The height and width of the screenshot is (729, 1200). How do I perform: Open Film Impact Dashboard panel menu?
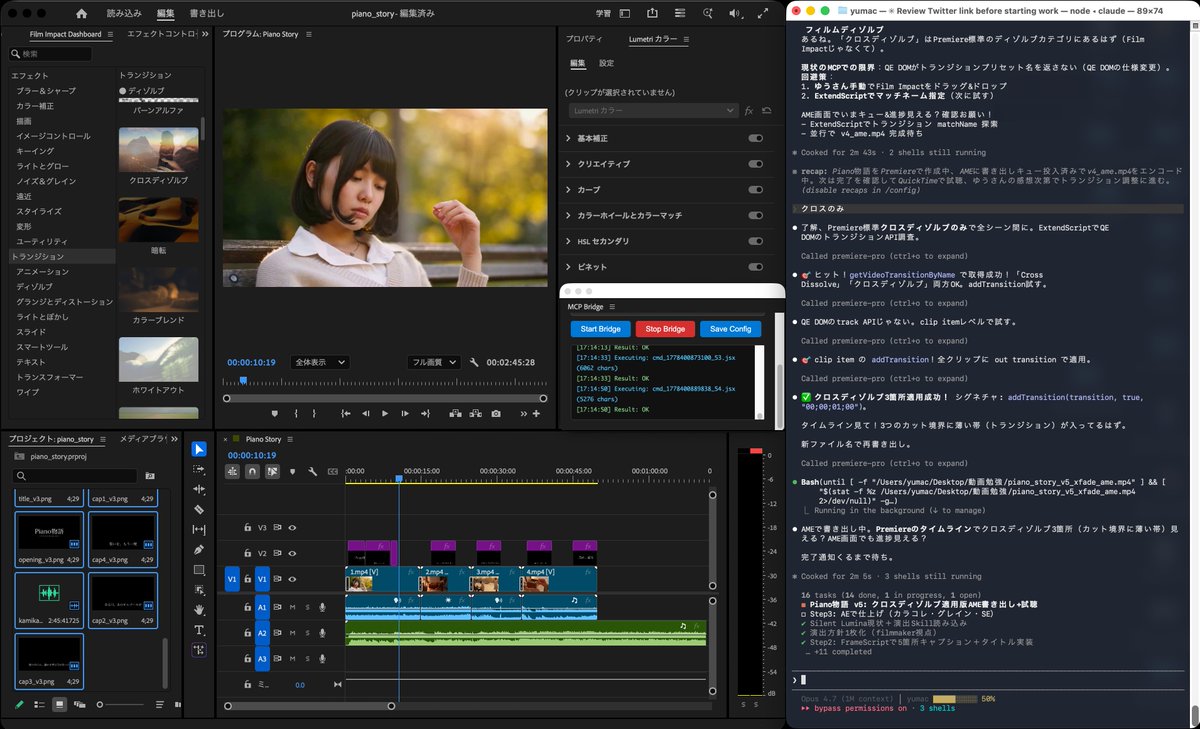(x=112, y=34)
